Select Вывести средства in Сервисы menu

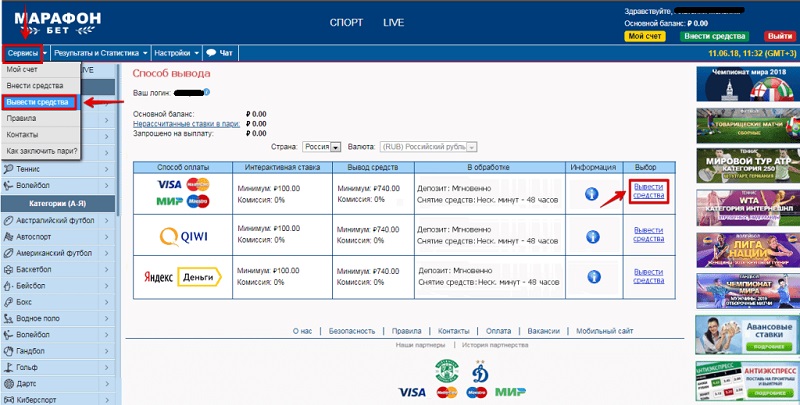(38, 102)
